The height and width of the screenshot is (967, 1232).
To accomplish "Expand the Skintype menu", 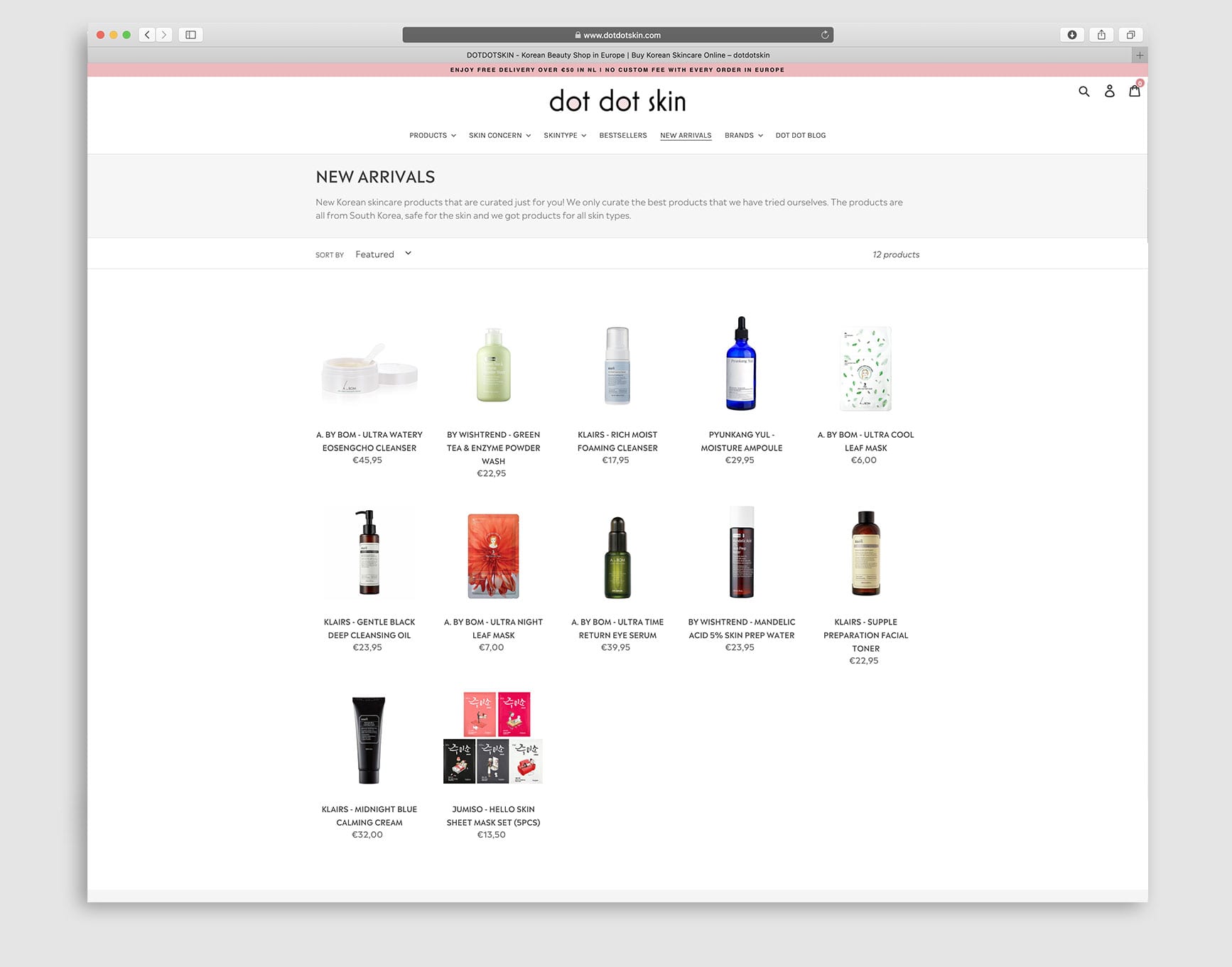I will point(565,136).
